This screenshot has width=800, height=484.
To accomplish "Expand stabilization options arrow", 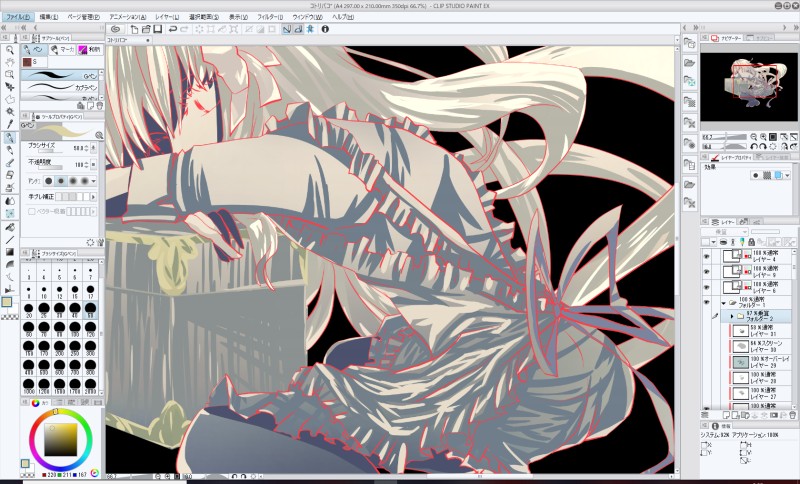I will pos(93,197).
